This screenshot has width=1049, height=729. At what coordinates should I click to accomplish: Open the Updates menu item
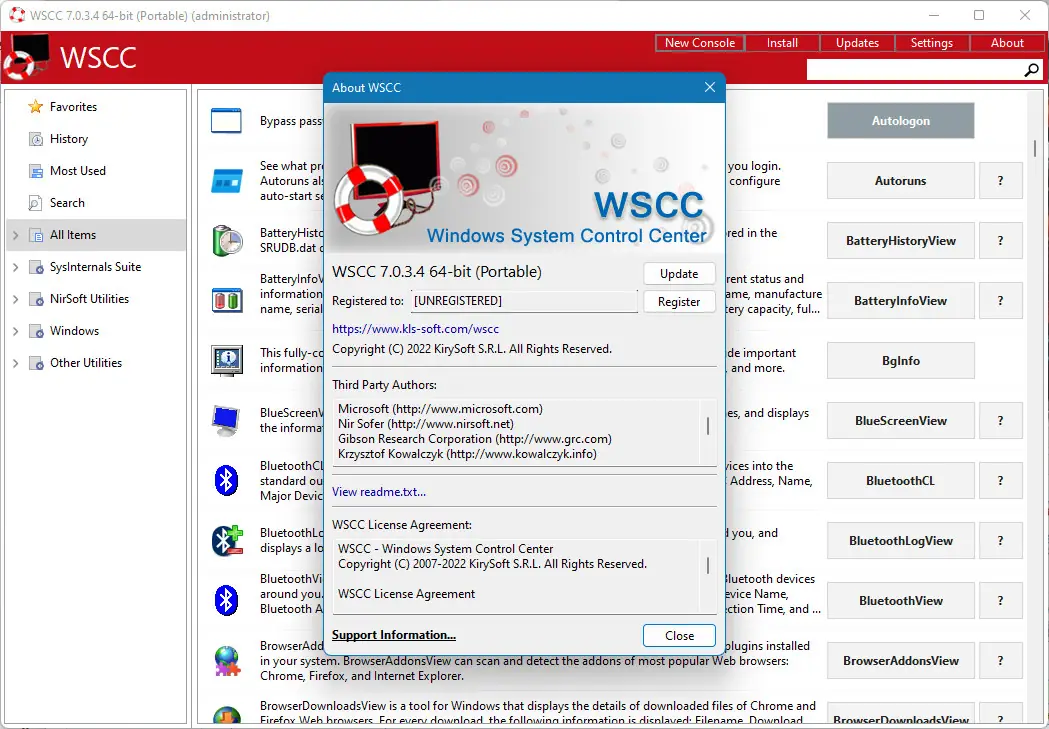[x=857, y=43]
